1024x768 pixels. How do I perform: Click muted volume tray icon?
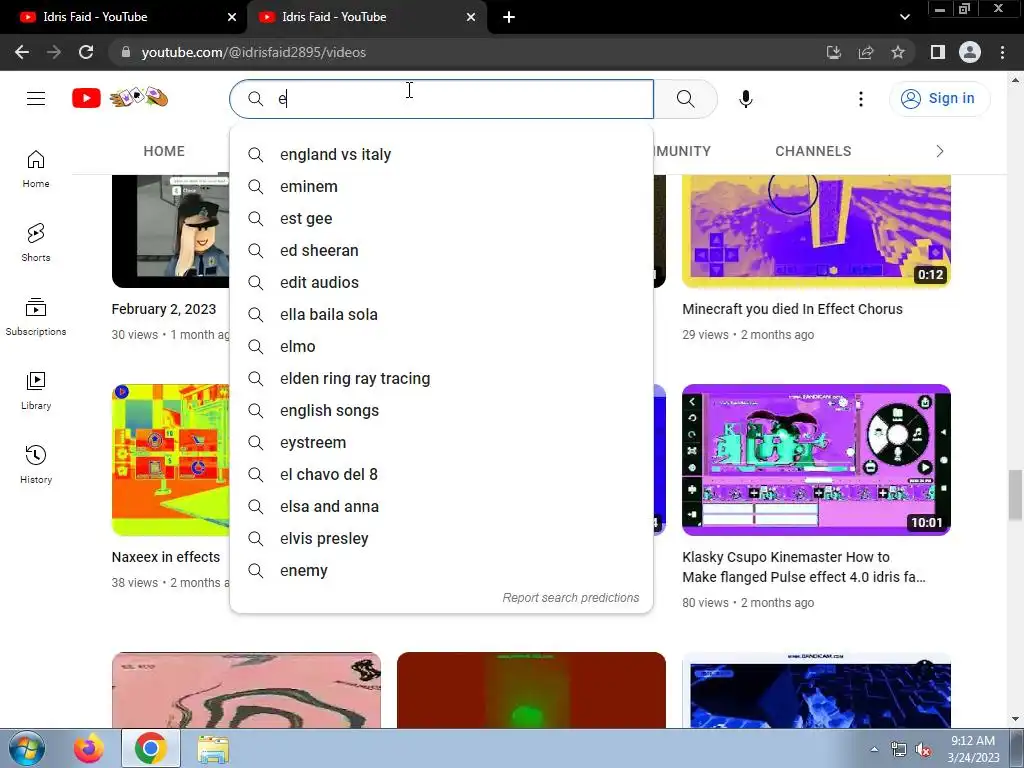[x=923, y=750]
